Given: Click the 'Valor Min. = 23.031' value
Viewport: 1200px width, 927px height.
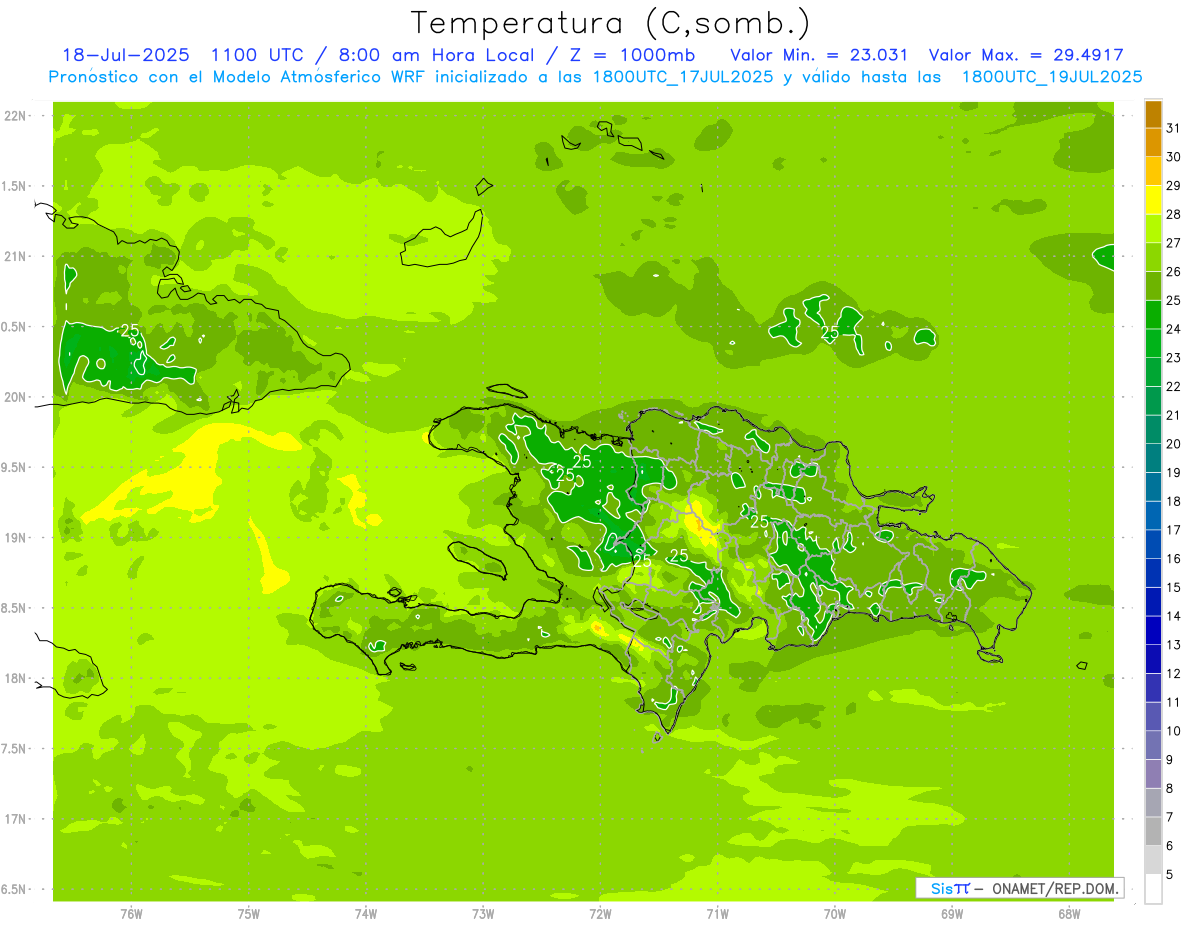Looking at the screenshot, I should [x=819, y=55].
